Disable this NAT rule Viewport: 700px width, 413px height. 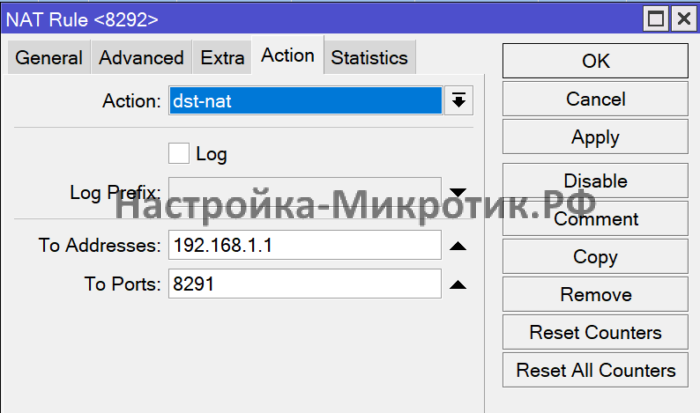pyautogui.click(x=595, y=181)
